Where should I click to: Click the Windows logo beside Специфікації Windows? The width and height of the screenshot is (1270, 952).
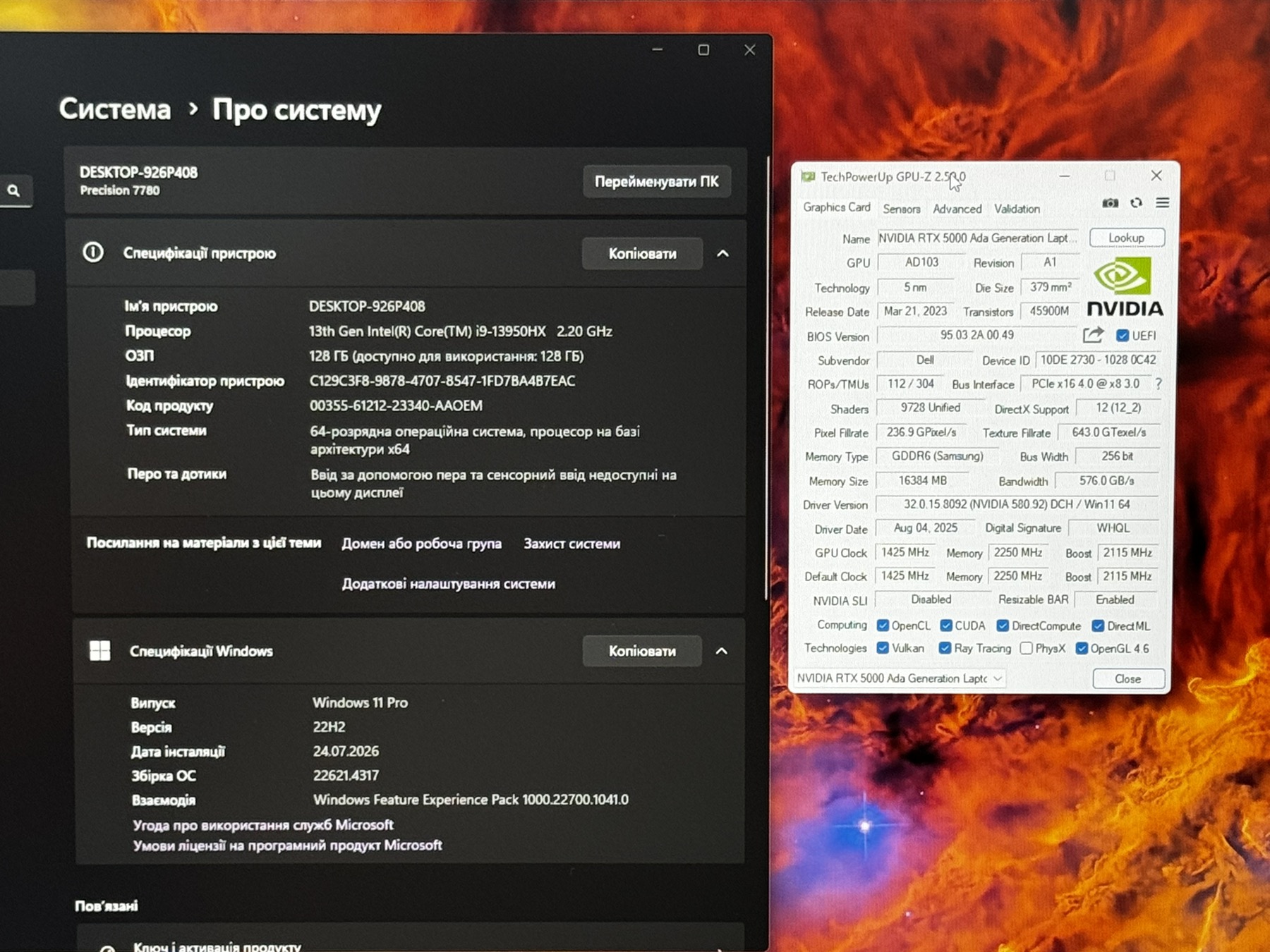99,650
